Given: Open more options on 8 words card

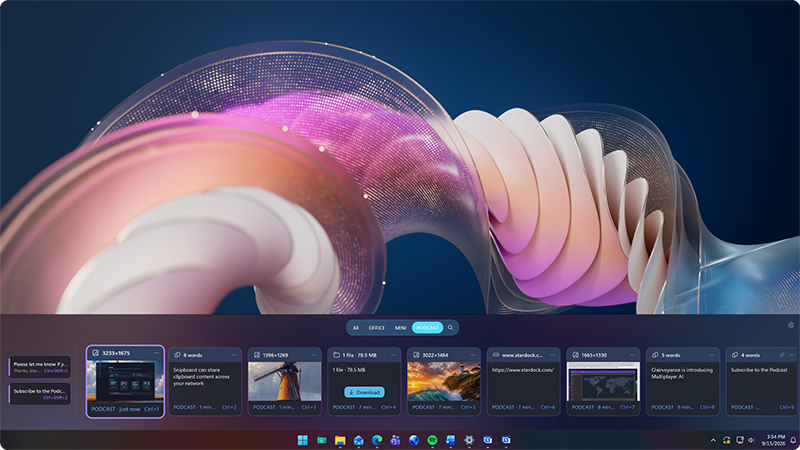Looking at the screenshot, I should pyautogui.click(x=234, y=355).
